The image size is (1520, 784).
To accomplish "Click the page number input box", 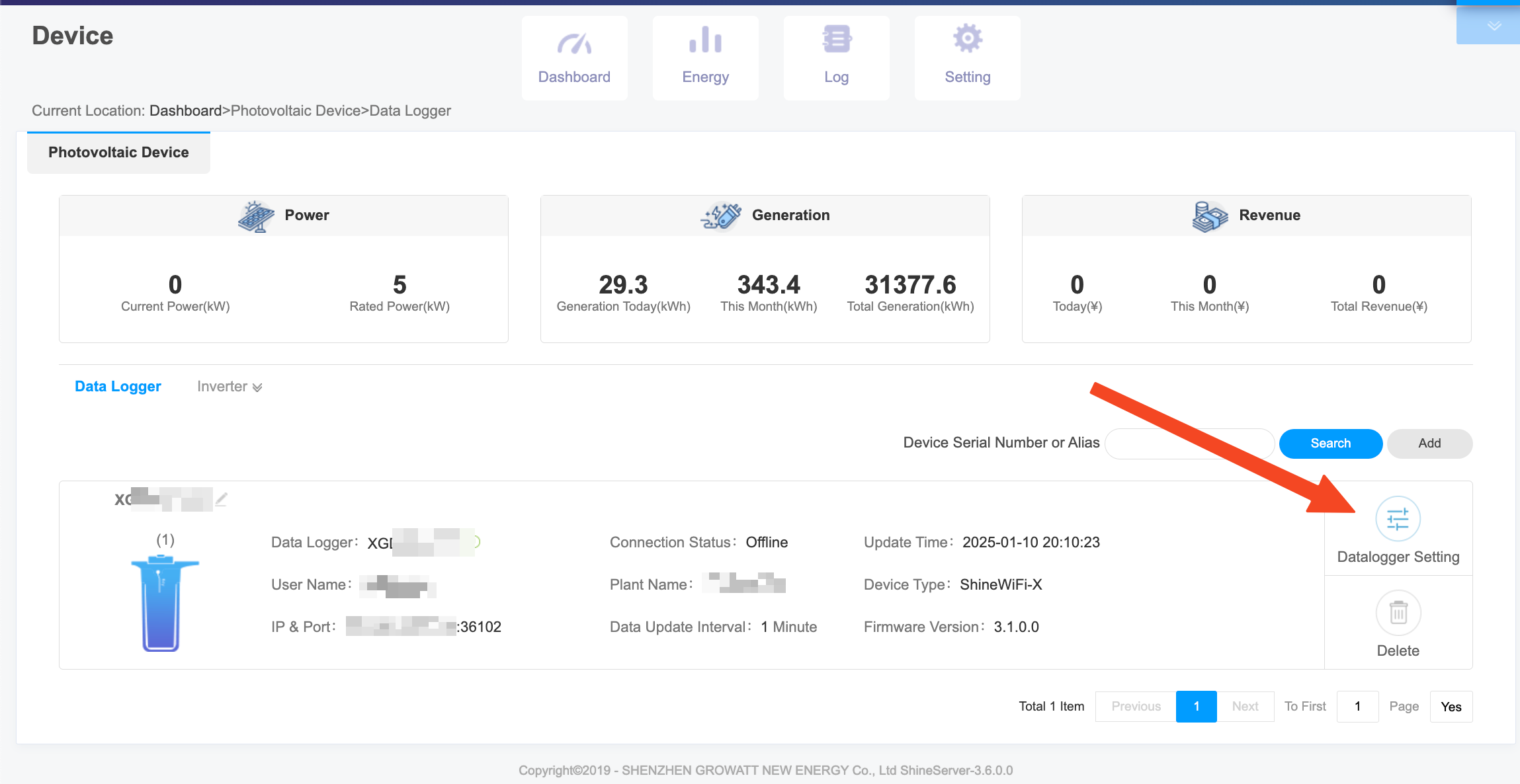I will click(1357, 707).
